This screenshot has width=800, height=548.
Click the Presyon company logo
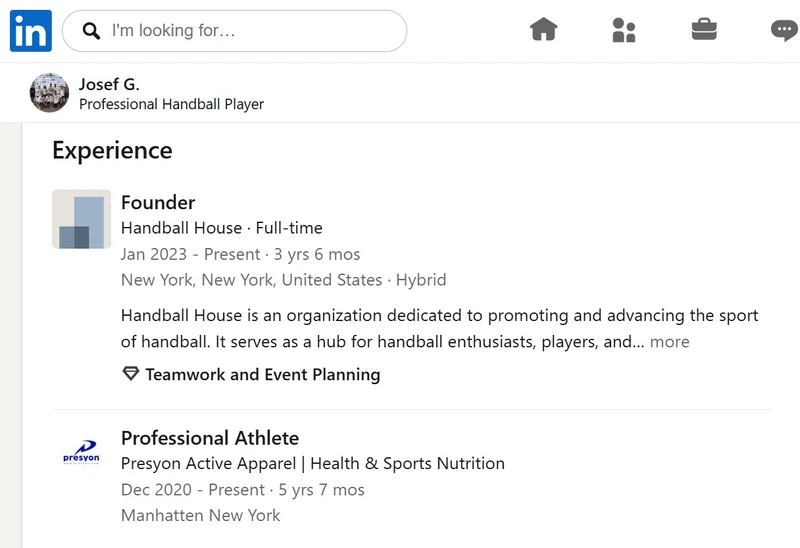pyautogui.click(x=82, y=453)
